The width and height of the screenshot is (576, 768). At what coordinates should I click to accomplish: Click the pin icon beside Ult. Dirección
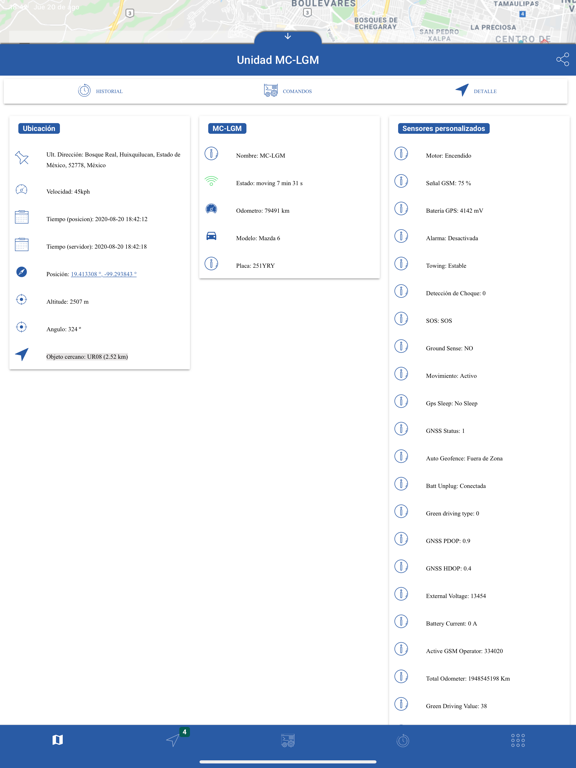pyautogui.click(x=22, y=158)
